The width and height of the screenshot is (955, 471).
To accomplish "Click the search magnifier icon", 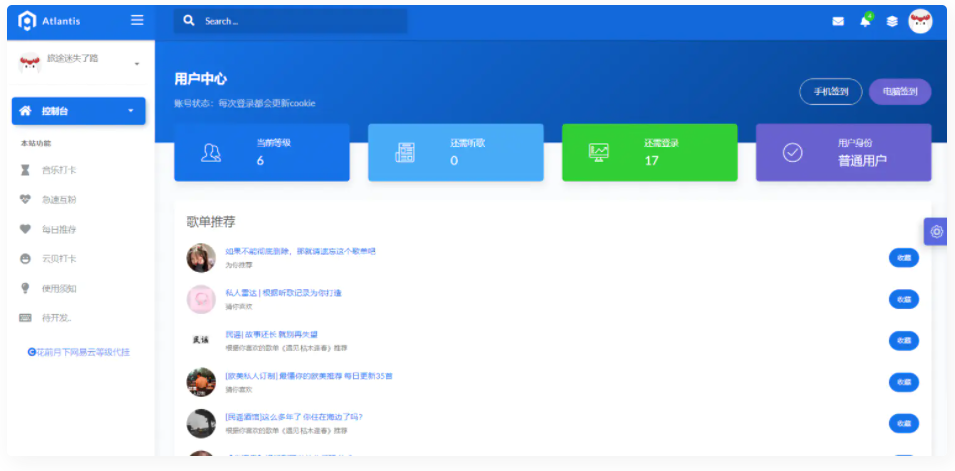I will [x=188, y=21].
